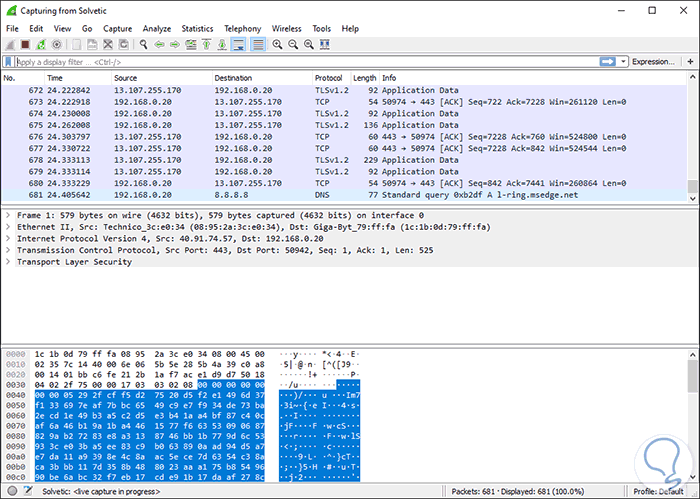Expand the Transport Layer Security section
Image resolution: width=700 pixels, height=499 pixels.
(8, 262)
